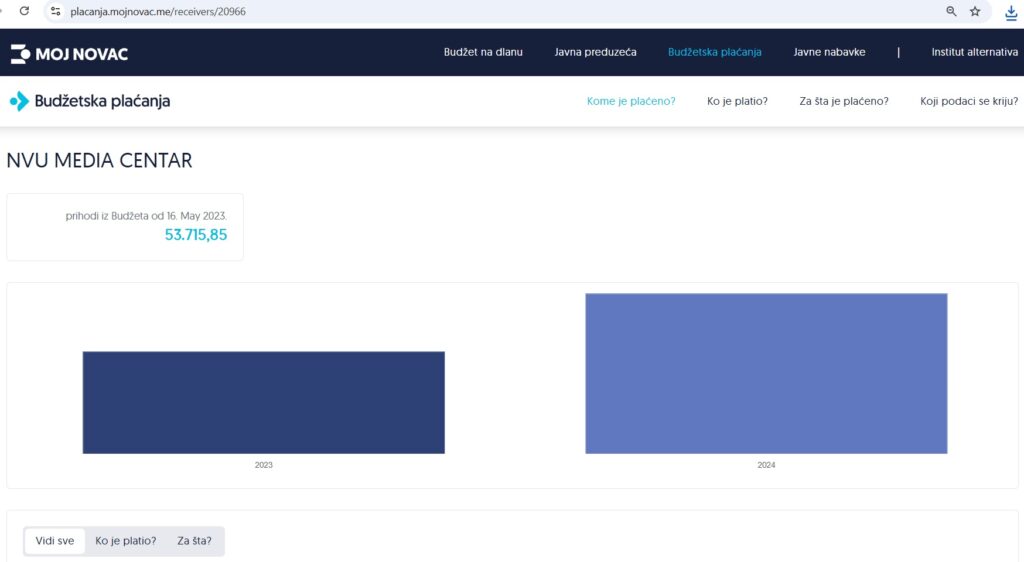
Task: Open Koji podaci se kriju? link
Action: [x=969, y=101]
